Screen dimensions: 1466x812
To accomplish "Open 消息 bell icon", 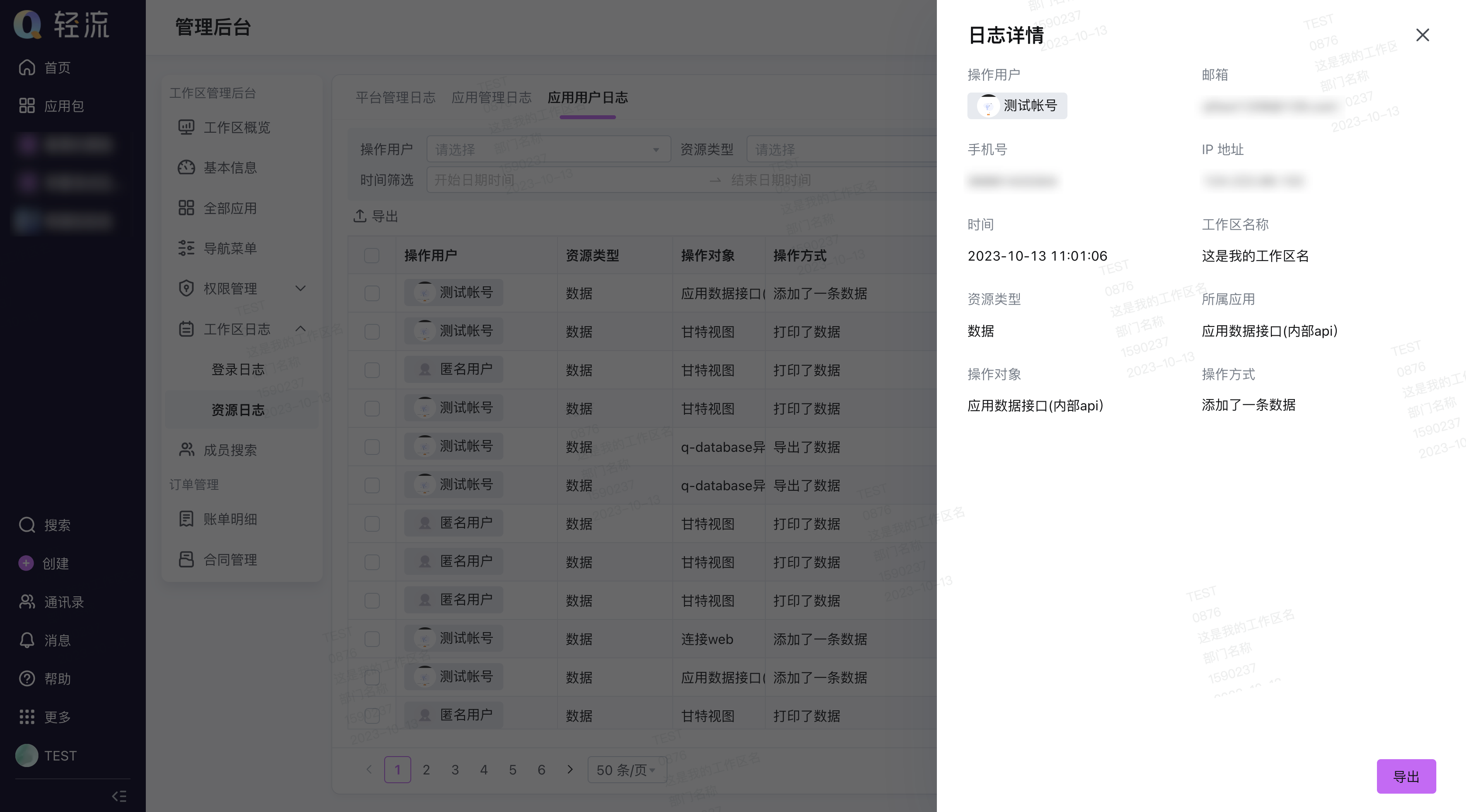I will [x=27, y=640].
